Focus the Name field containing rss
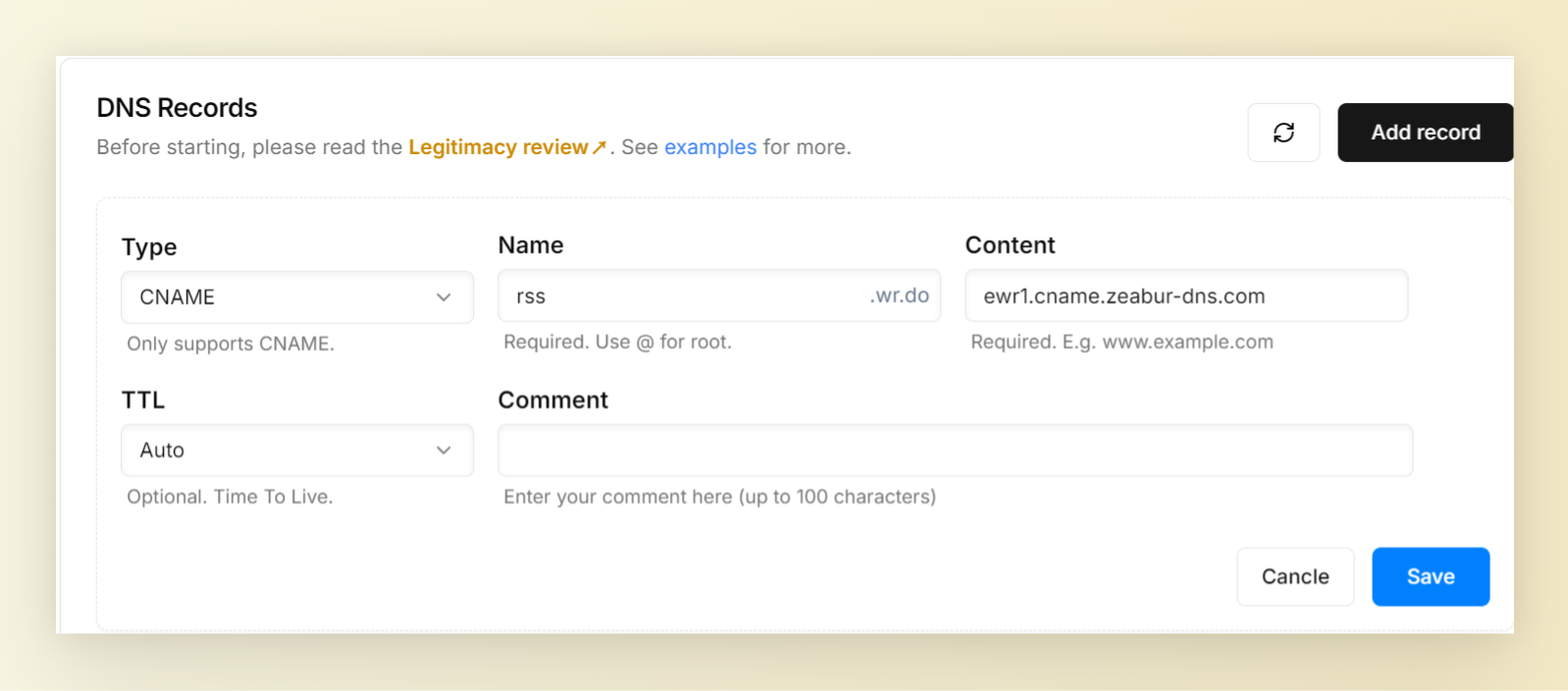 click(677, 296)
